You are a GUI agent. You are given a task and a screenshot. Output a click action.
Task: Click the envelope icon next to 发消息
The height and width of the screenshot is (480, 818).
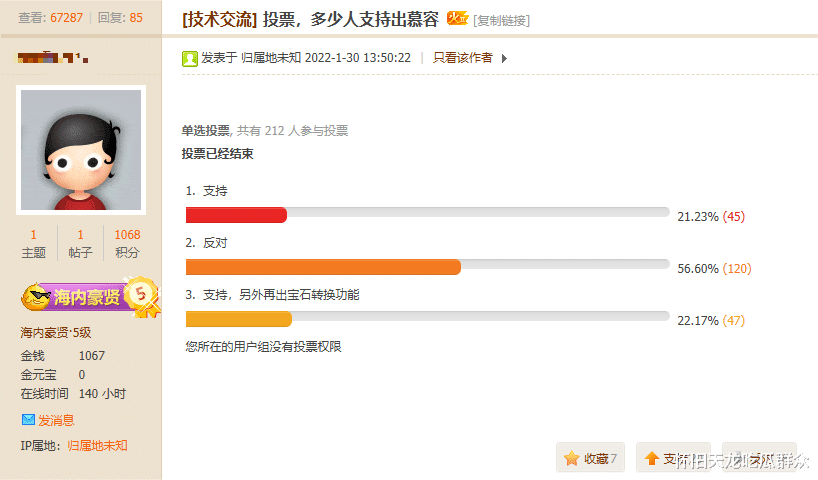point(28,420)
